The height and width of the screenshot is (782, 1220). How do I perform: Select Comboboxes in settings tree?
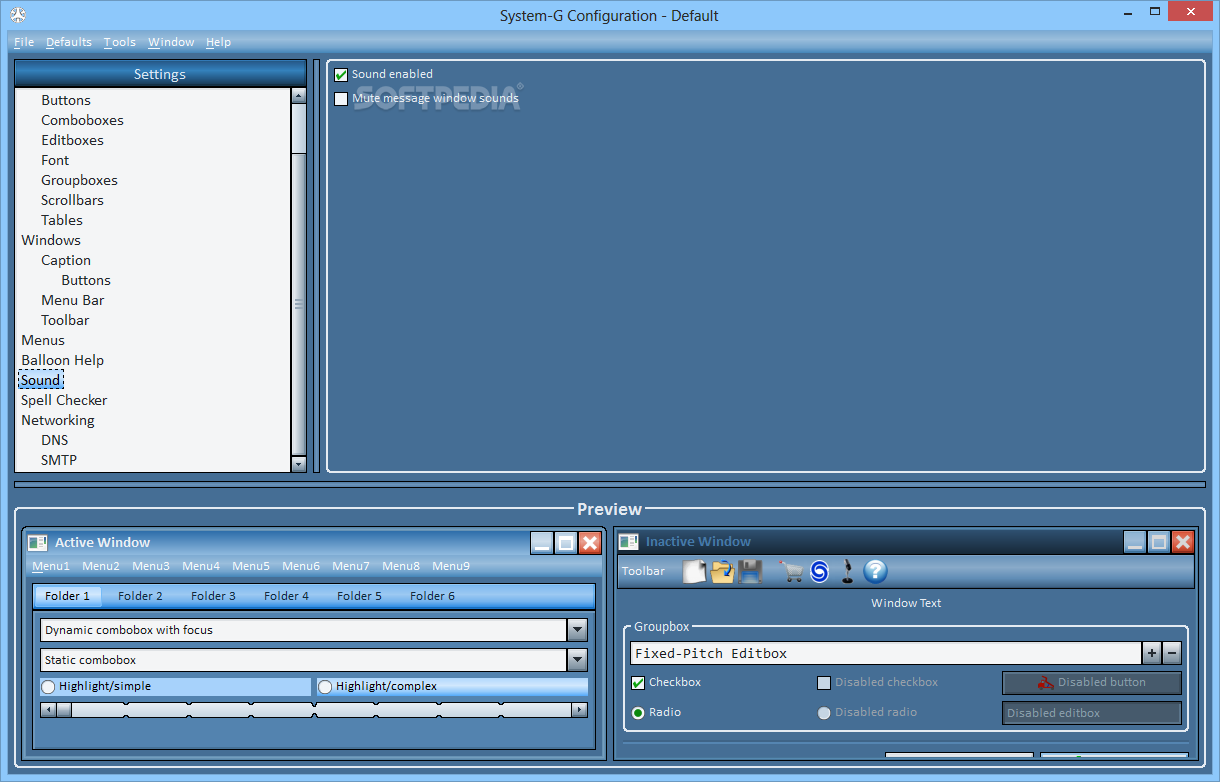[83, 120]
